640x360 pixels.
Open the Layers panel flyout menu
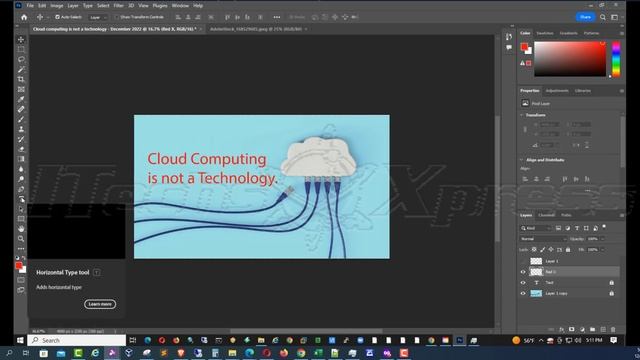click(621, 215)
